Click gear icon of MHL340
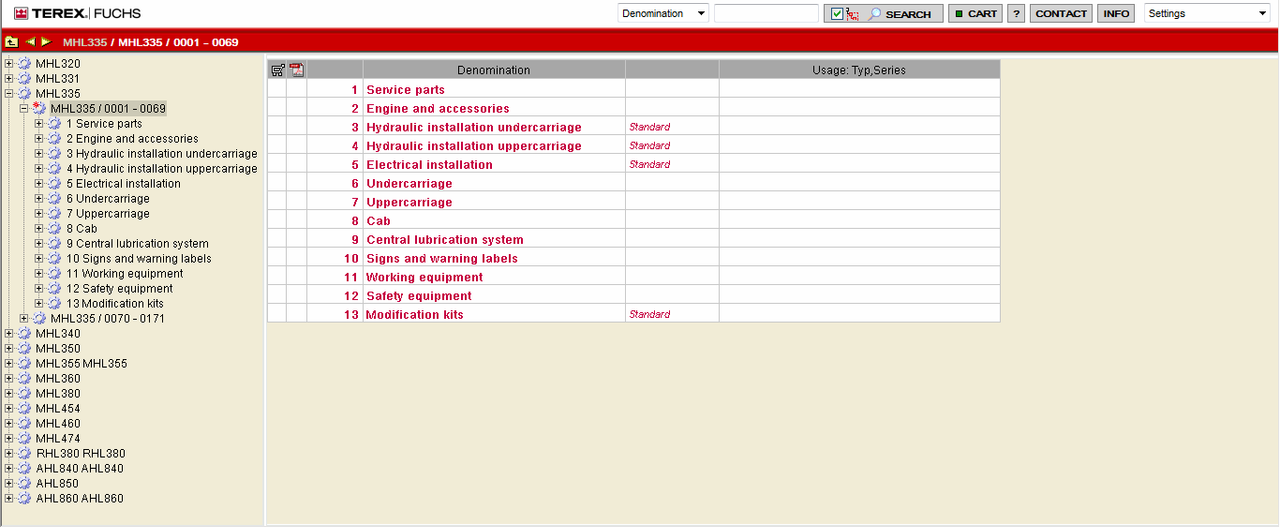Screen dimensions: 1280x527 click(24, 334)
